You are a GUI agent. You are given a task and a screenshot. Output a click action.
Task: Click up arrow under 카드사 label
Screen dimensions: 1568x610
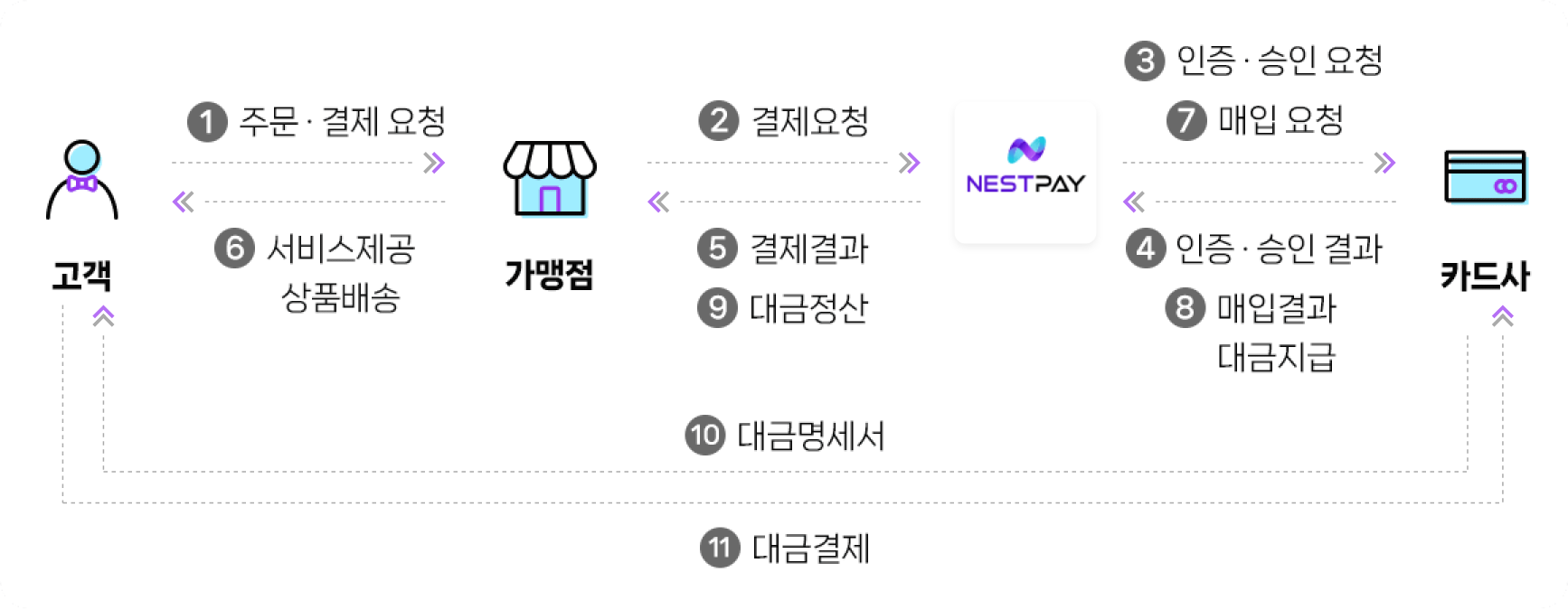coord(1503,315)
